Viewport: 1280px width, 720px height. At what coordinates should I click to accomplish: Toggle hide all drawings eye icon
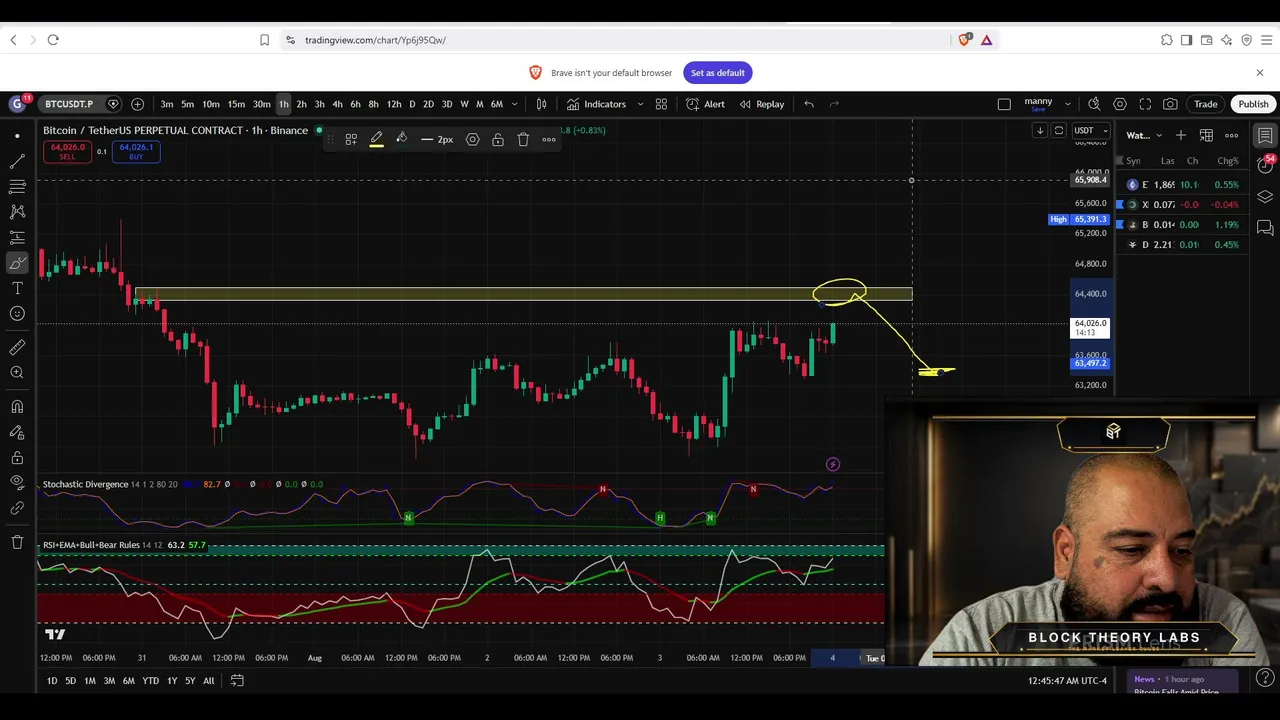17,483
